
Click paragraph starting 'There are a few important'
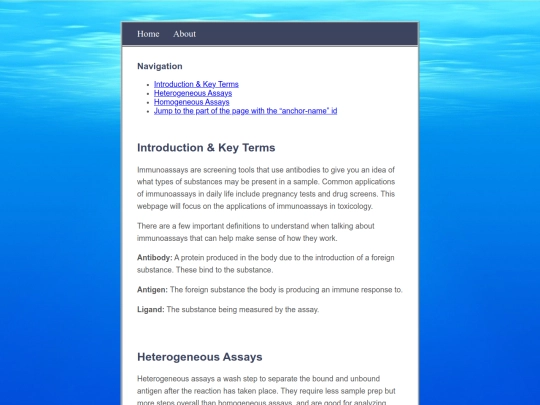[x=256, y=232]
